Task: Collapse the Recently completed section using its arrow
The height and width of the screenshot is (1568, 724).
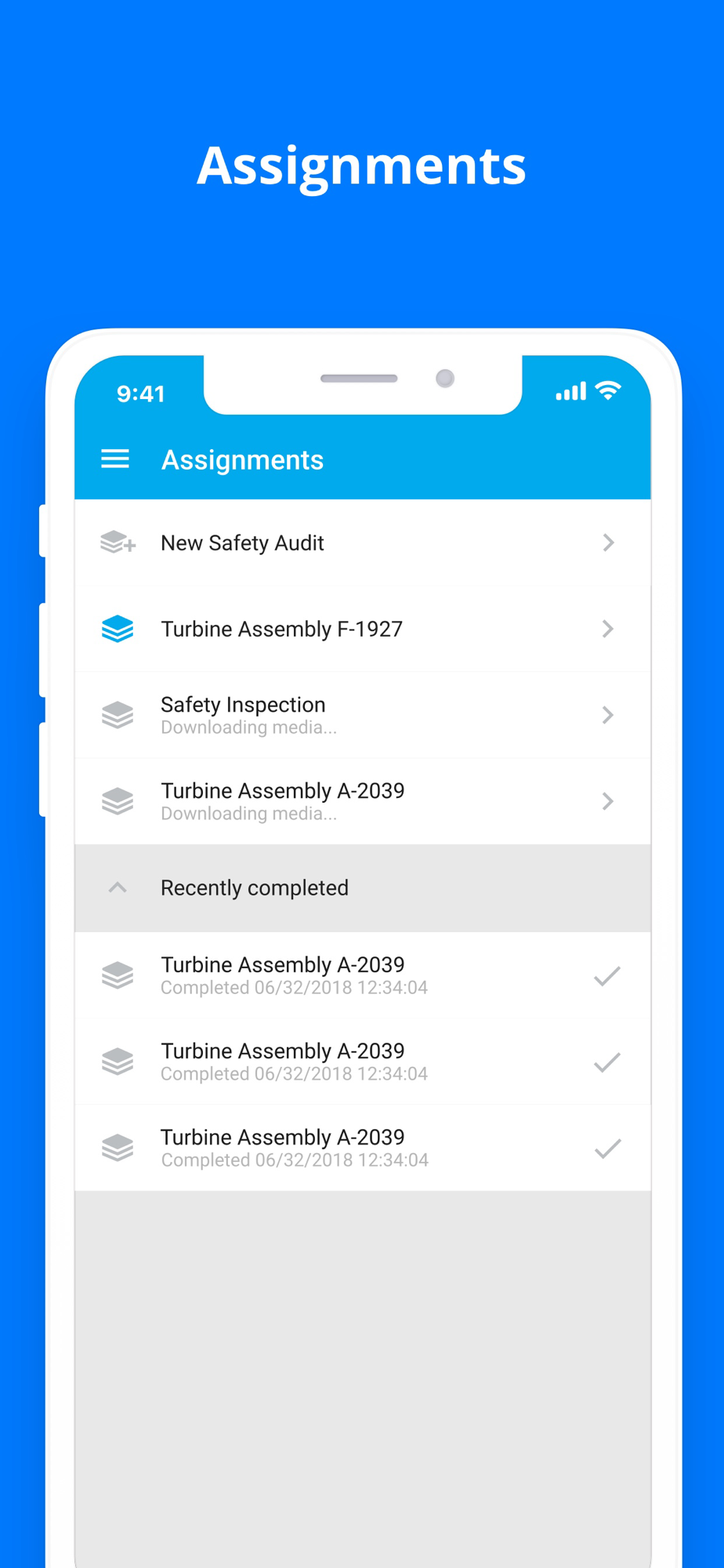Action: click(x=118, y=887)
